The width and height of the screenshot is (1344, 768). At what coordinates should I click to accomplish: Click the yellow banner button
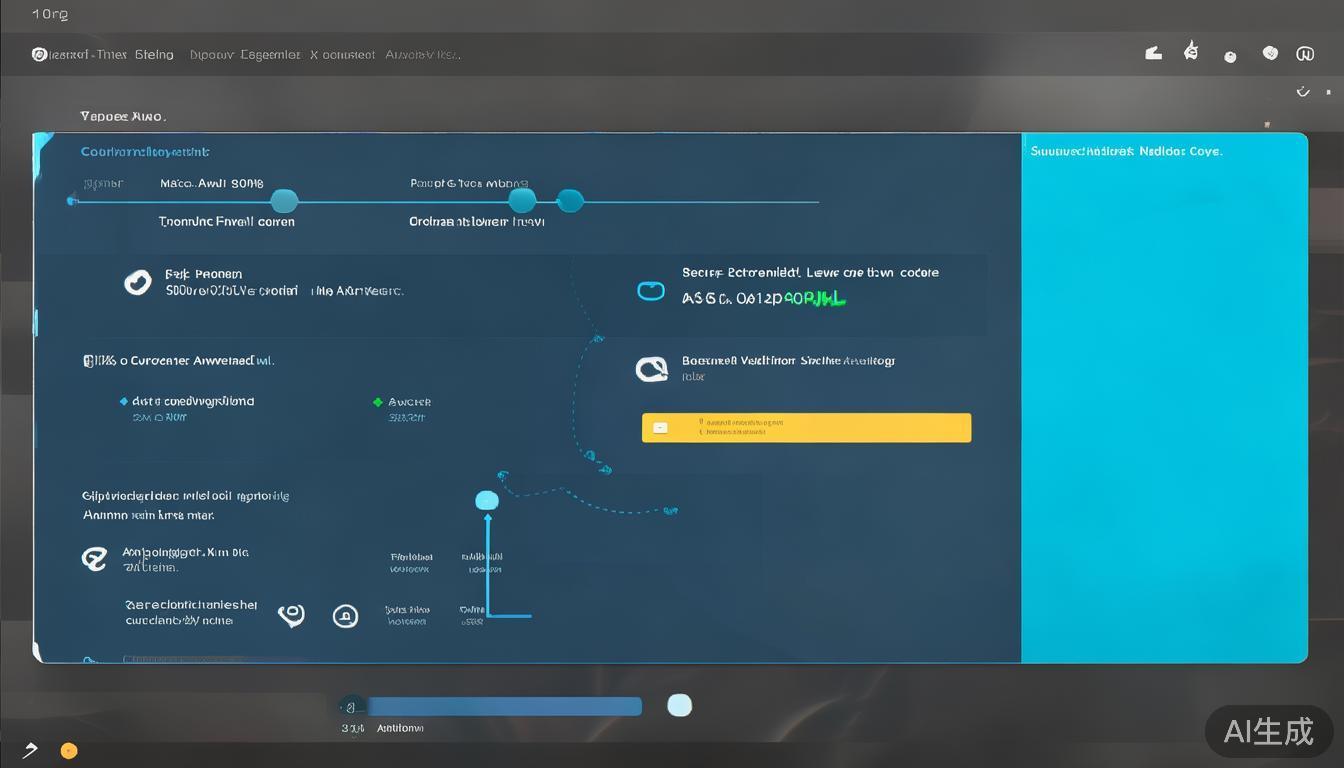(x=806, y=427)
